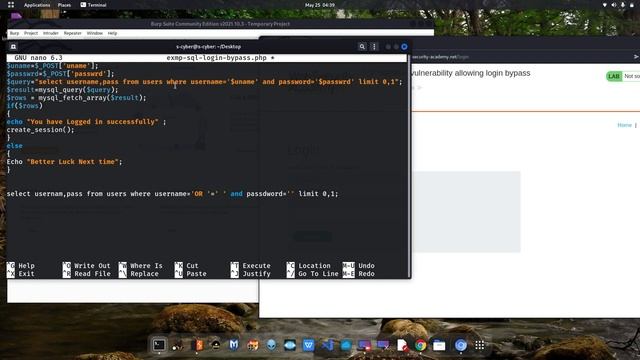Open the Project menu in Burp Suite
This screenshot has width=640, height=360.
tap(31, 33)
